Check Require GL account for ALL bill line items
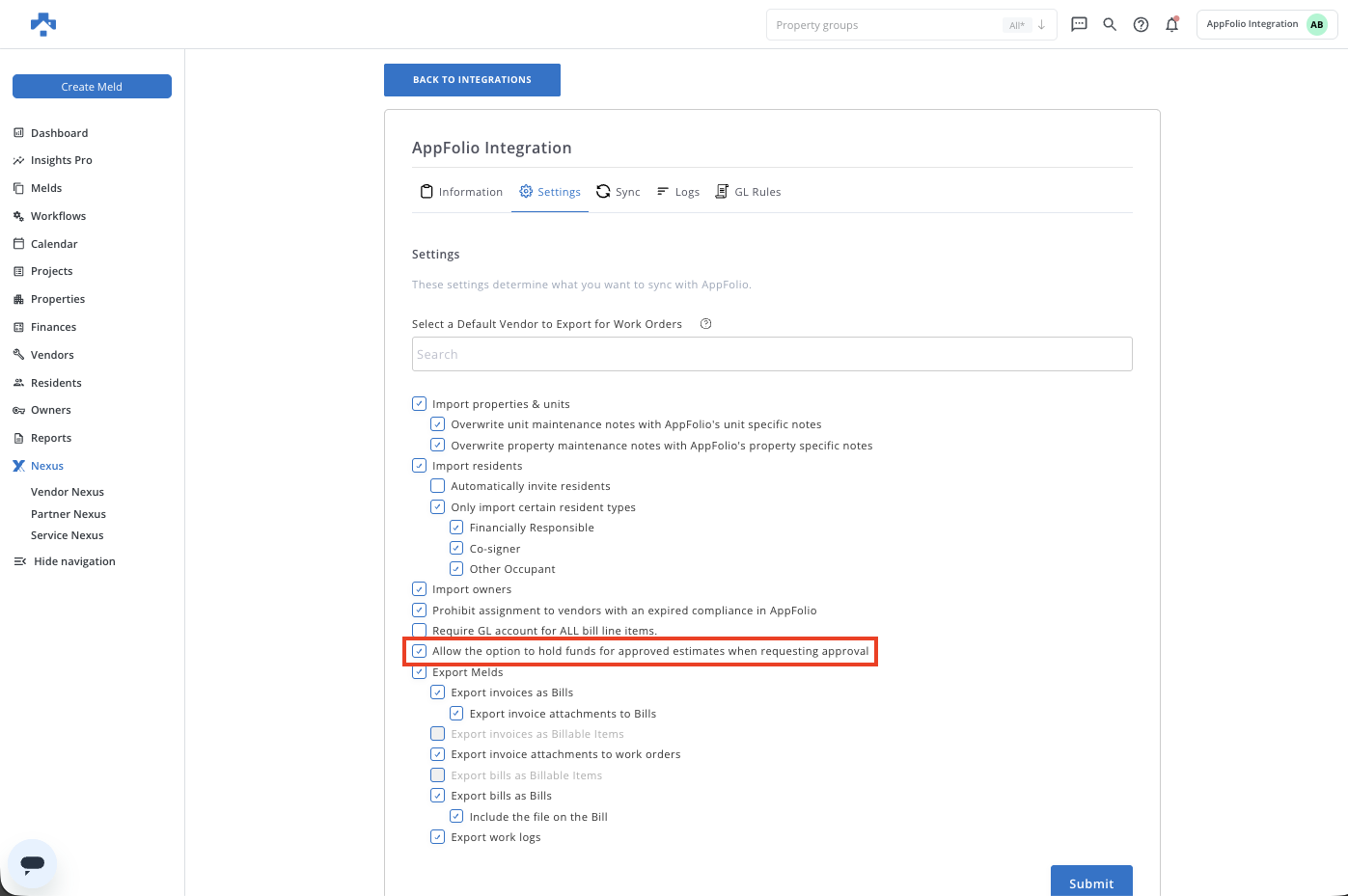 coord(419,631)
